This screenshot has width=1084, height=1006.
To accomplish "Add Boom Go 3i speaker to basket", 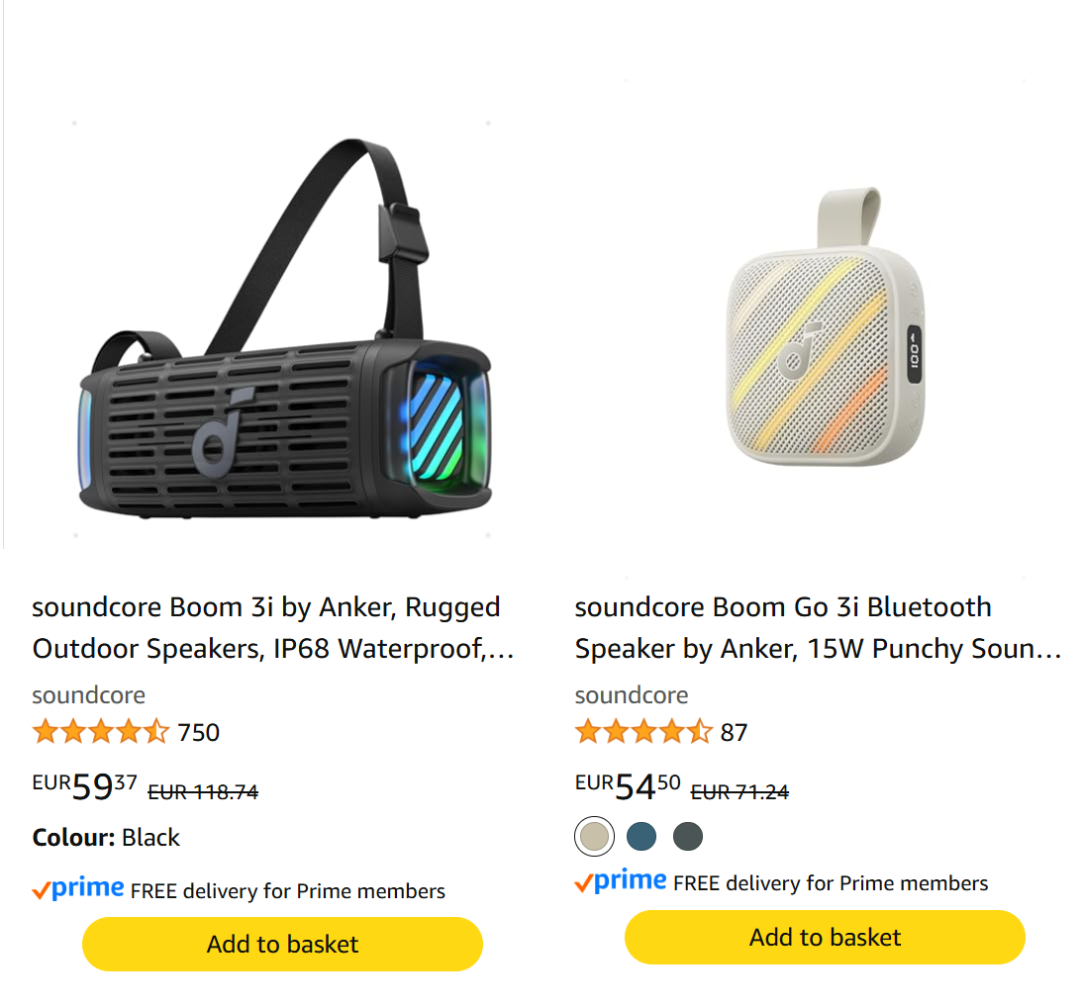I will click(825, 937).
